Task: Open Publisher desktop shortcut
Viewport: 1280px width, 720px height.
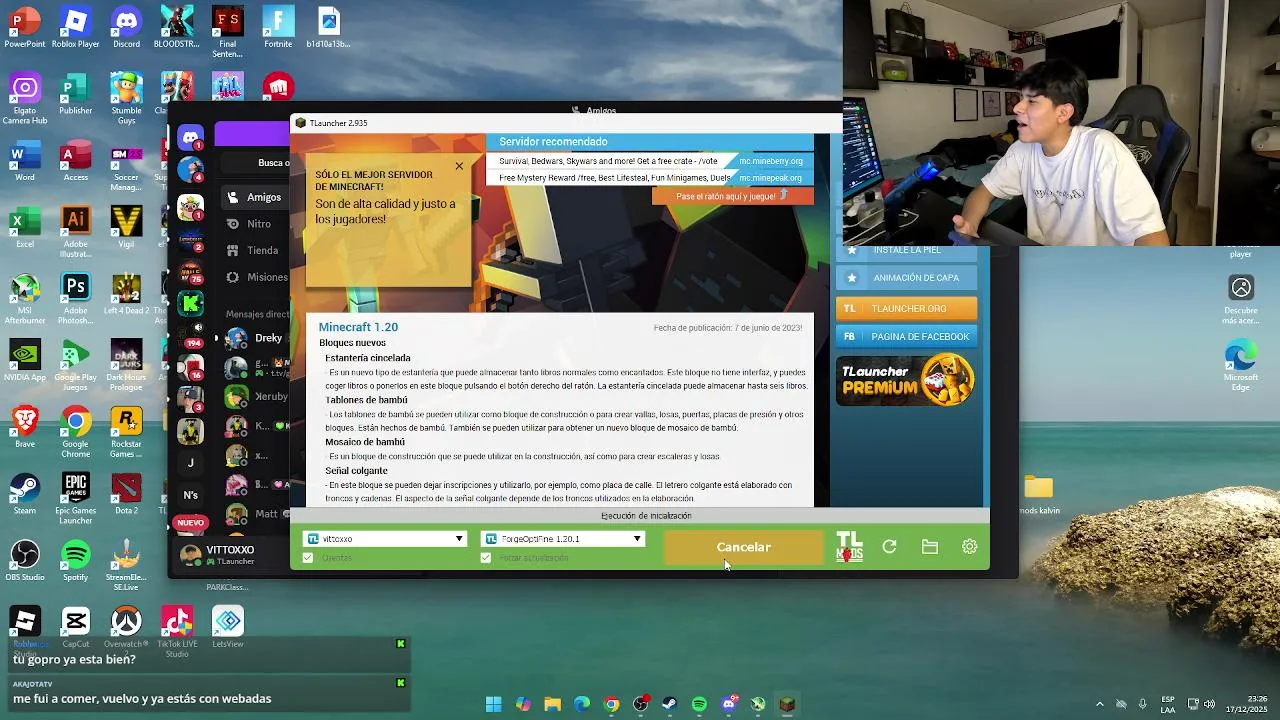Action: click(76, 94)
